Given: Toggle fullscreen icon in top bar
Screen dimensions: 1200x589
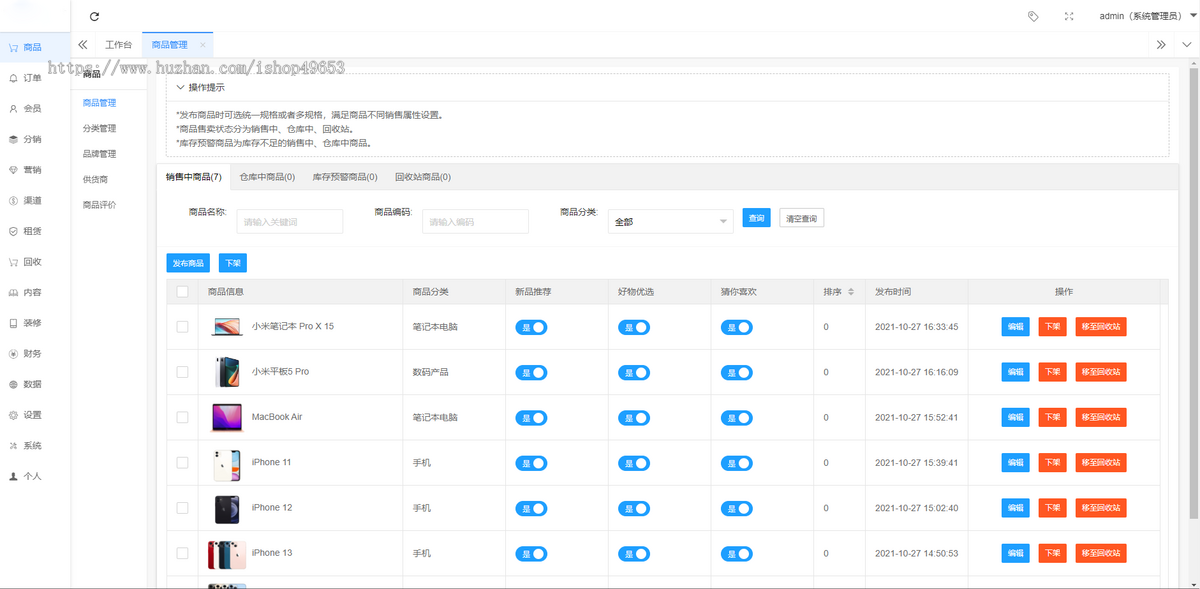Looking at the screenshot, I should [1069, 16].
